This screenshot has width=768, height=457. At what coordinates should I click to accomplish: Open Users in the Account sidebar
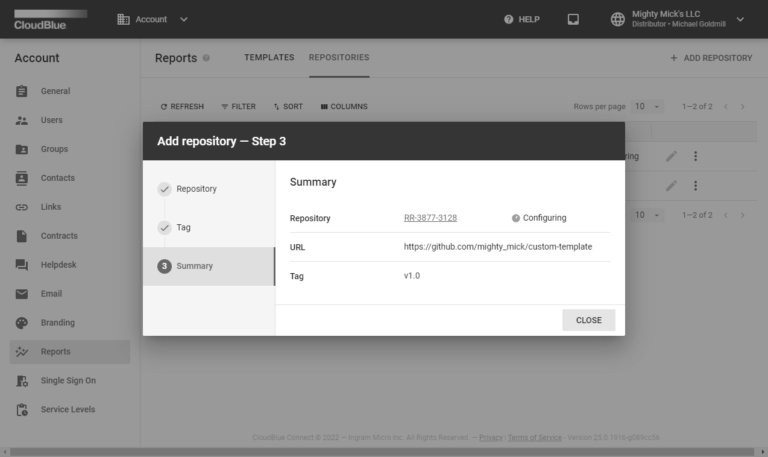pyautogui.click(x=70, y=120)
